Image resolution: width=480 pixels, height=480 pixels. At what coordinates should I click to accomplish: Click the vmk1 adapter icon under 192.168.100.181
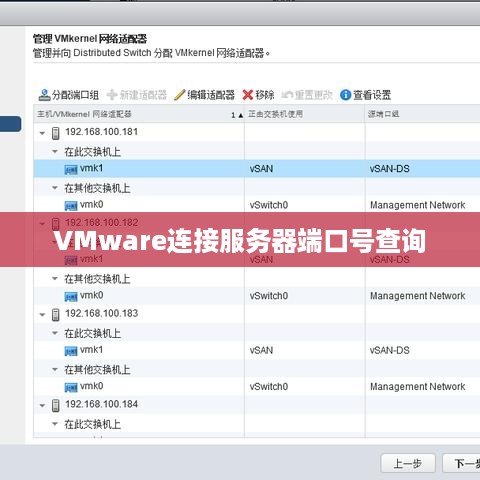click(x=71, y=170)
